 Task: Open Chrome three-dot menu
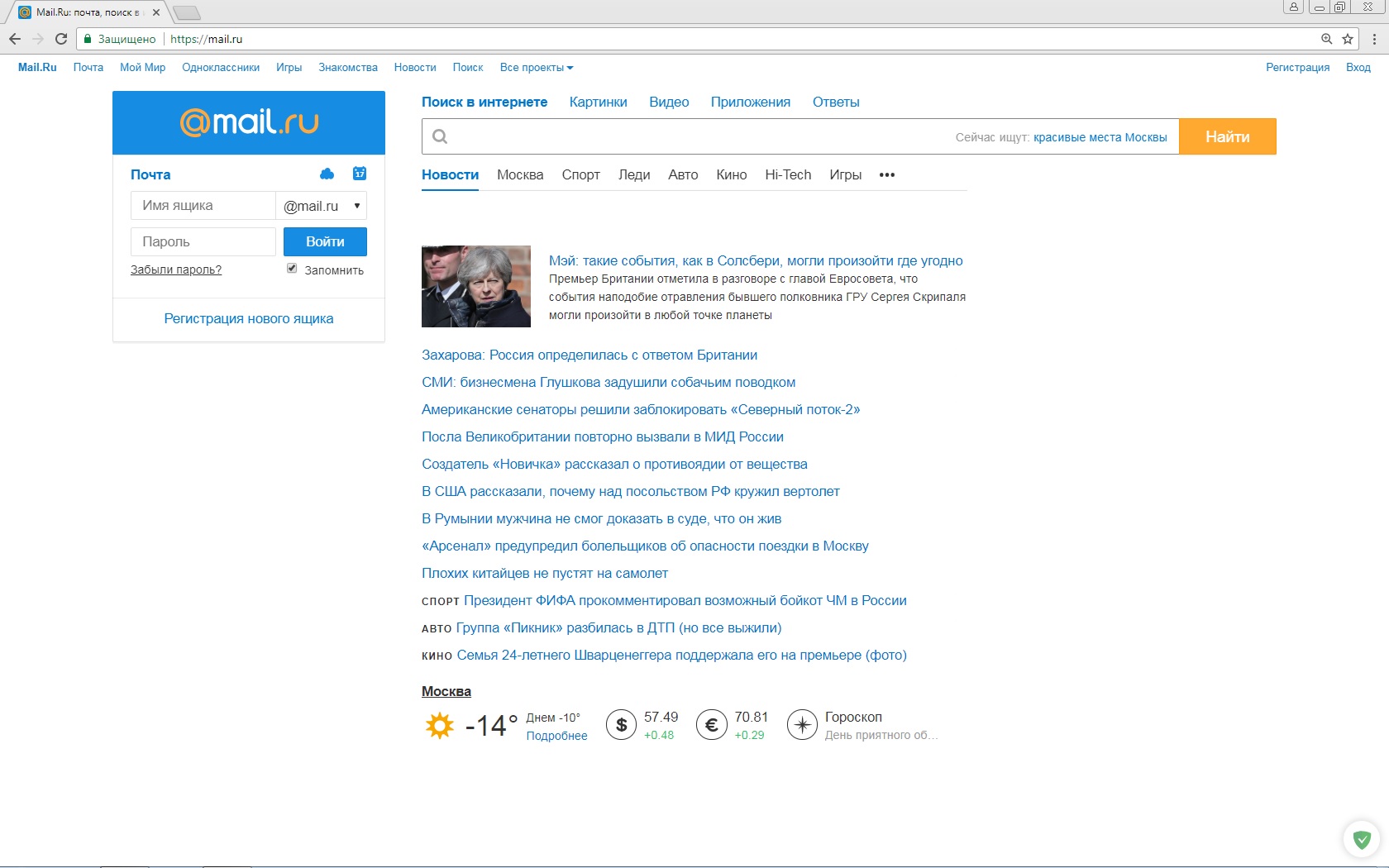[x=1374, y=39]
